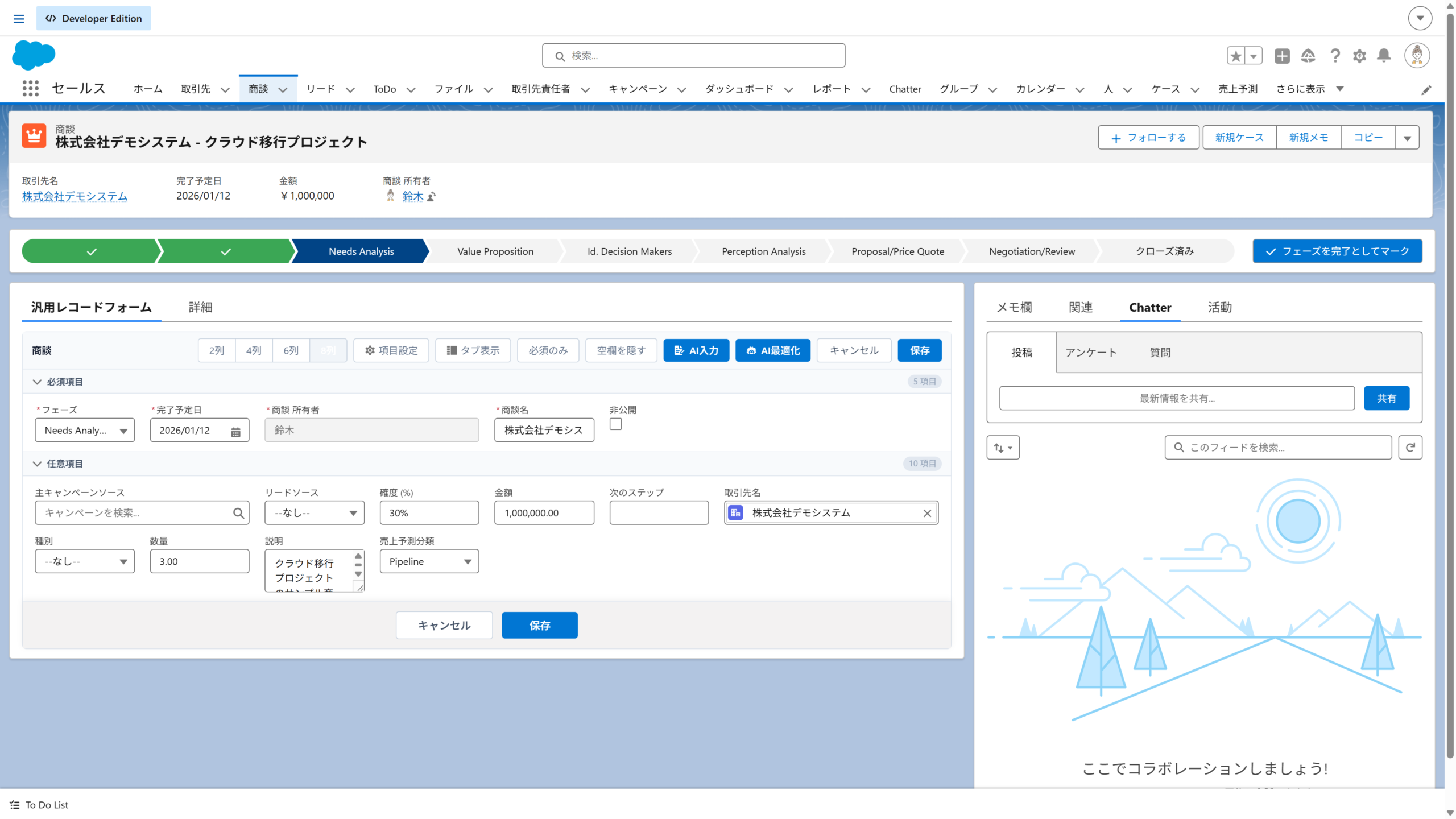The height and width of the screenshot is (819, 1456).
Task: Collapse the 必須項目 section
Action: (x=38, y=382)
